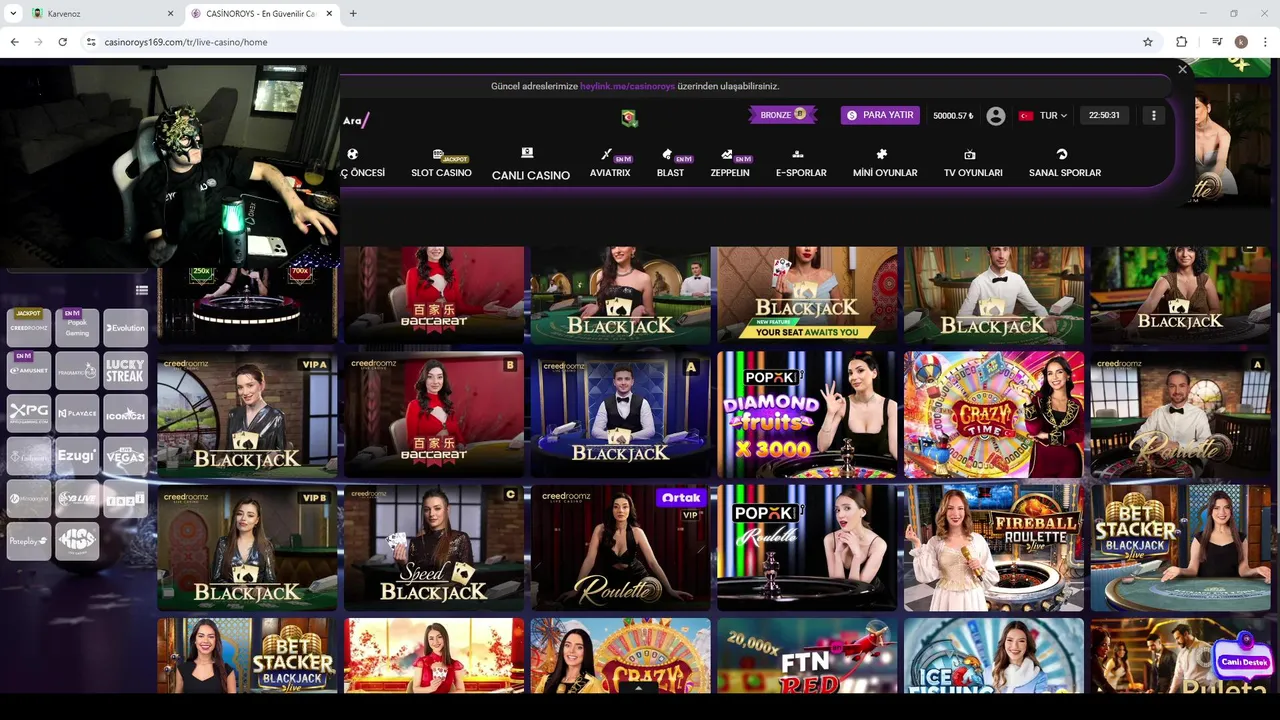Viewport: 1280px width, 720px height.
Task: Open the Ice Fishing game
Action: point(994,655)
